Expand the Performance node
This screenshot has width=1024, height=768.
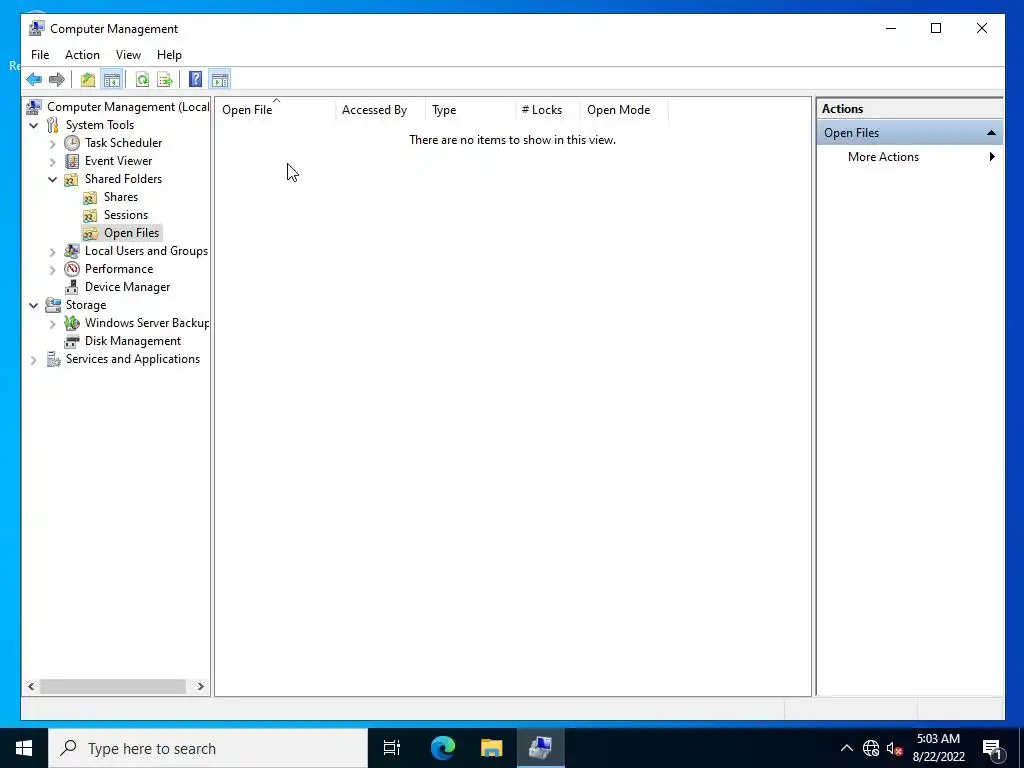pos(53,269)
